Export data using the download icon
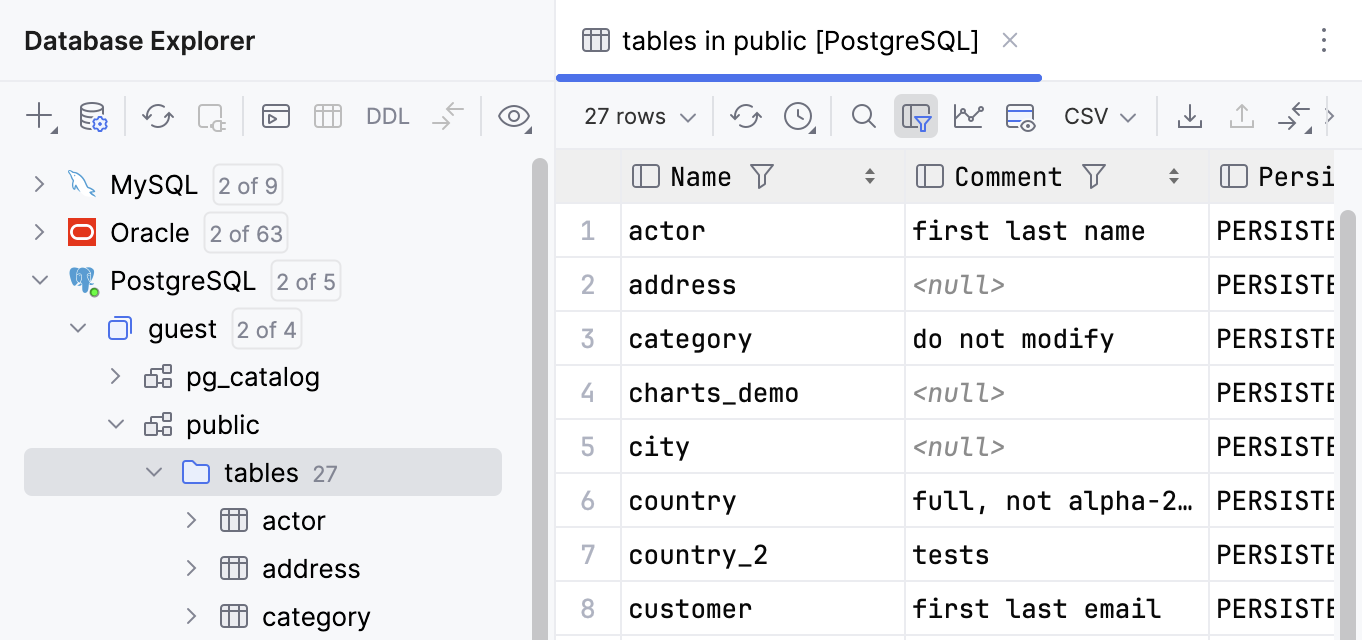This screenshot has width=1362, height=640. coord(1190,116)
